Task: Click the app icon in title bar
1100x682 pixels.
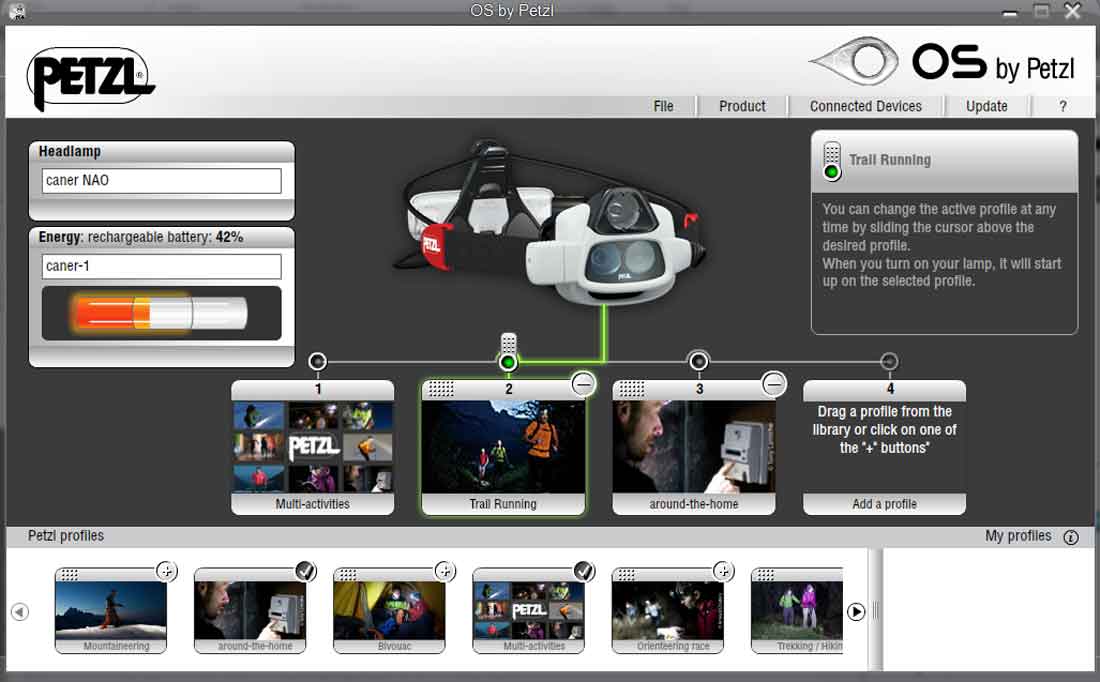Action: (16, 11)
